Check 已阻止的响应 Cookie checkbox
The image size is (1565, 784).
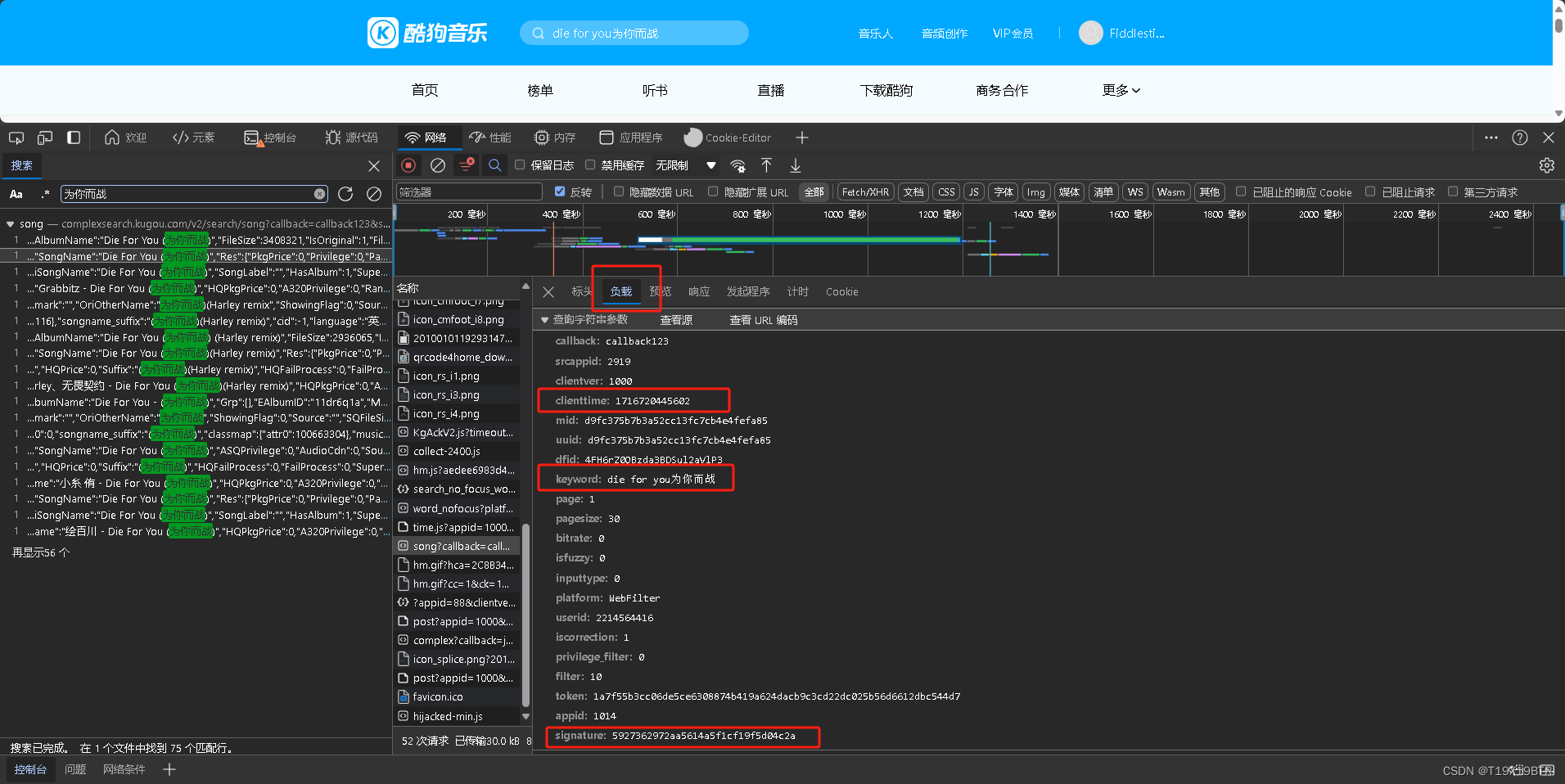click(x=1241, y=191)
